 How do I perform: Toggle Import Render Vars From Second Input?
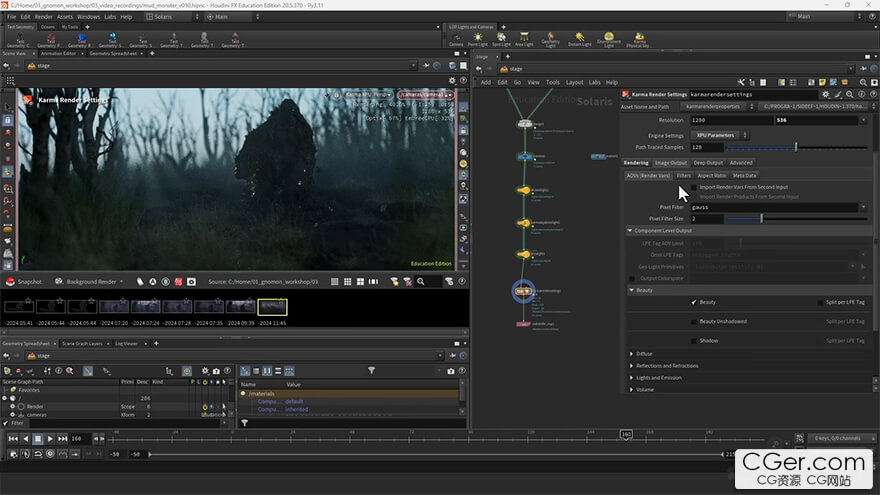tap(694, 187)
